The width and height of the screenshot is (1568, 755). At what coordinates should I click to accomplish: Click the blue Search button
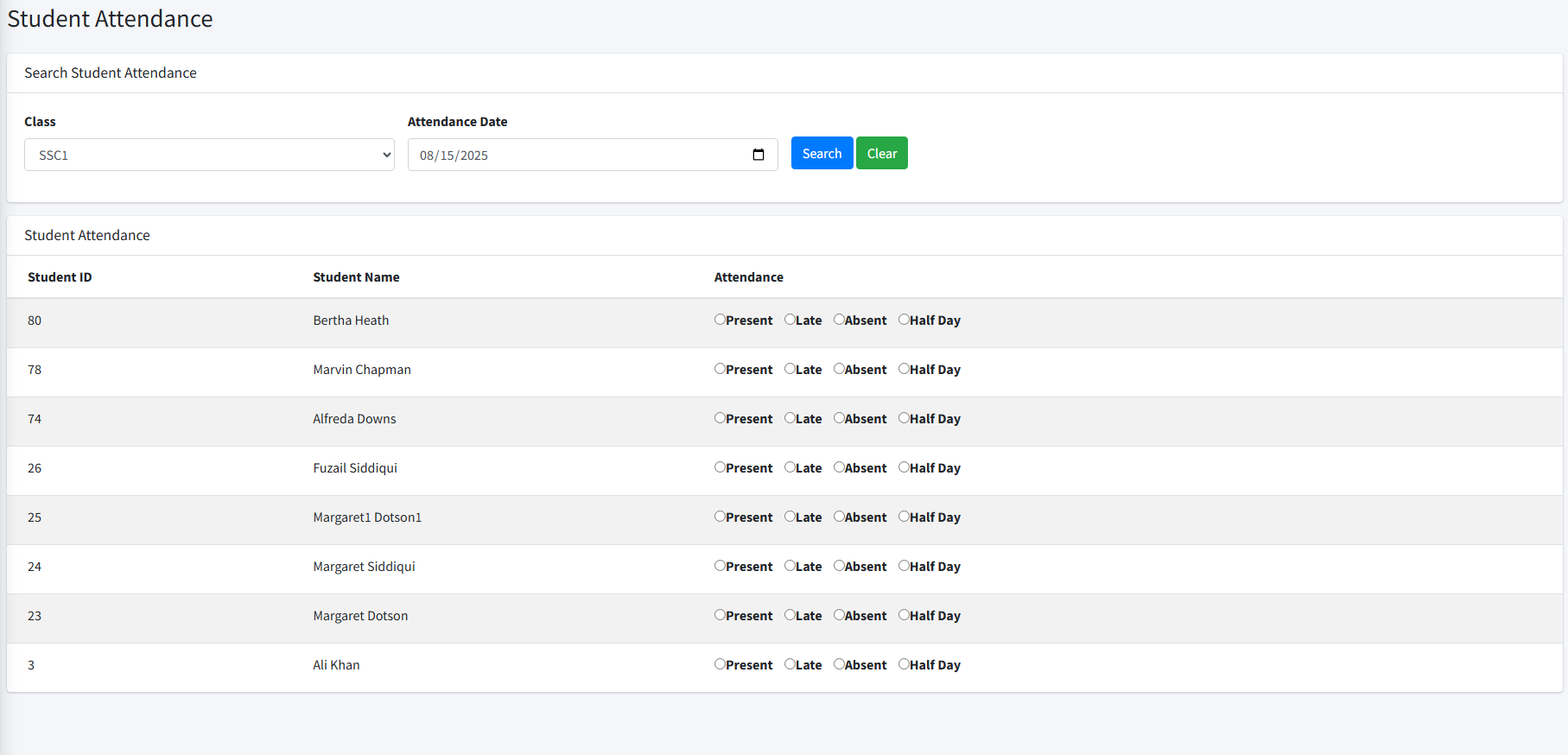(822, 153)
